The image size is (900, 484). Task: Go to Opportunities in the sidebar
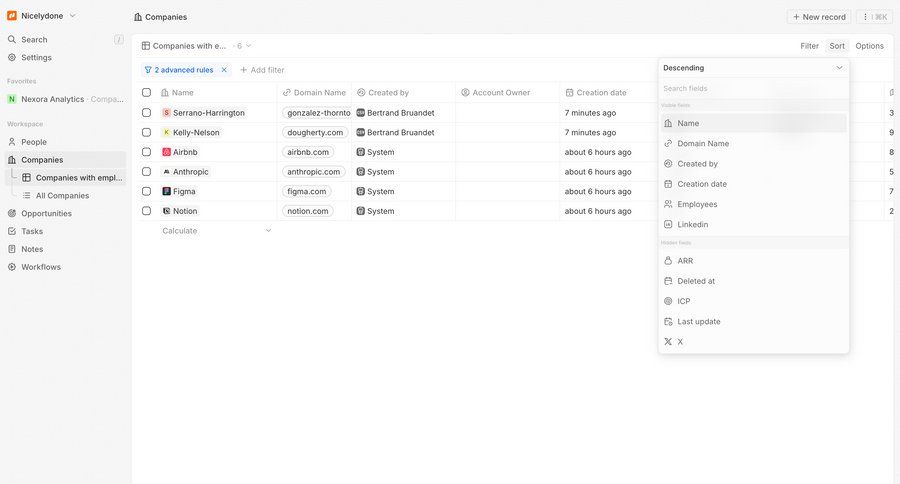pyautogui.click(x=65, y=213)
